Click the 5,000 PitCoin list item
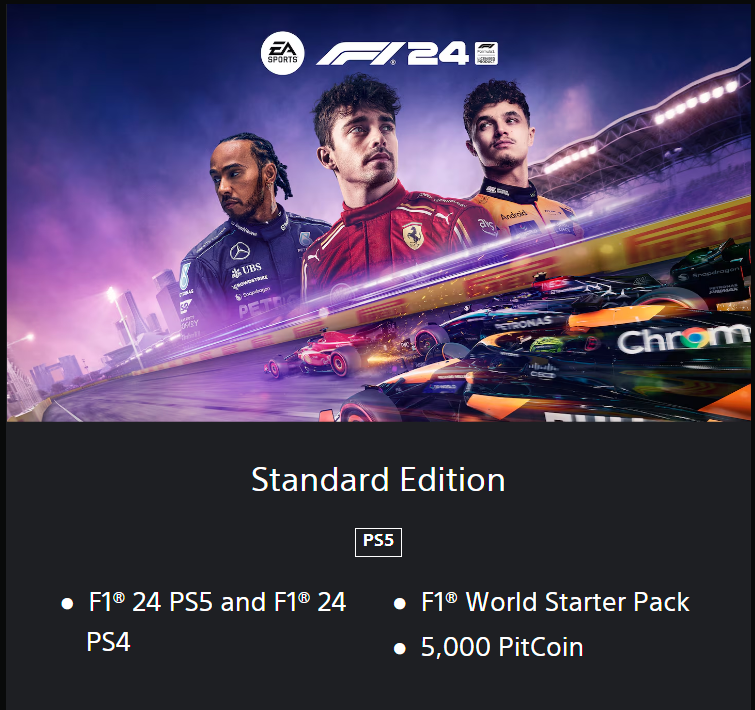 pyautogui.click(x=502, y=647)
